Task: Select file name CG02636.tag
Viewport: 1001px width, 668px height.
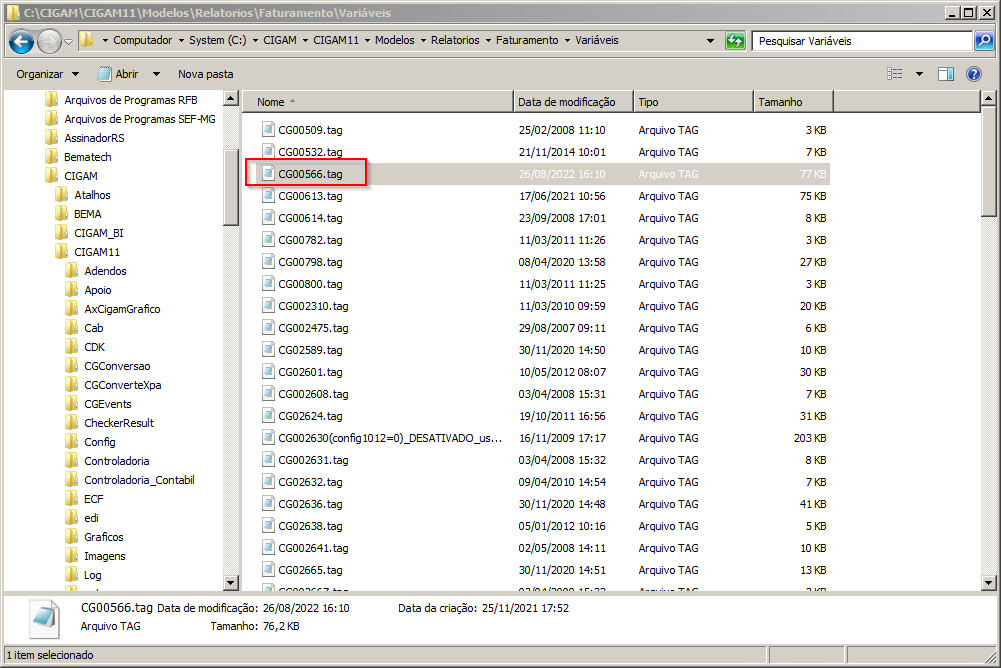Action: [x=310, y=504]
